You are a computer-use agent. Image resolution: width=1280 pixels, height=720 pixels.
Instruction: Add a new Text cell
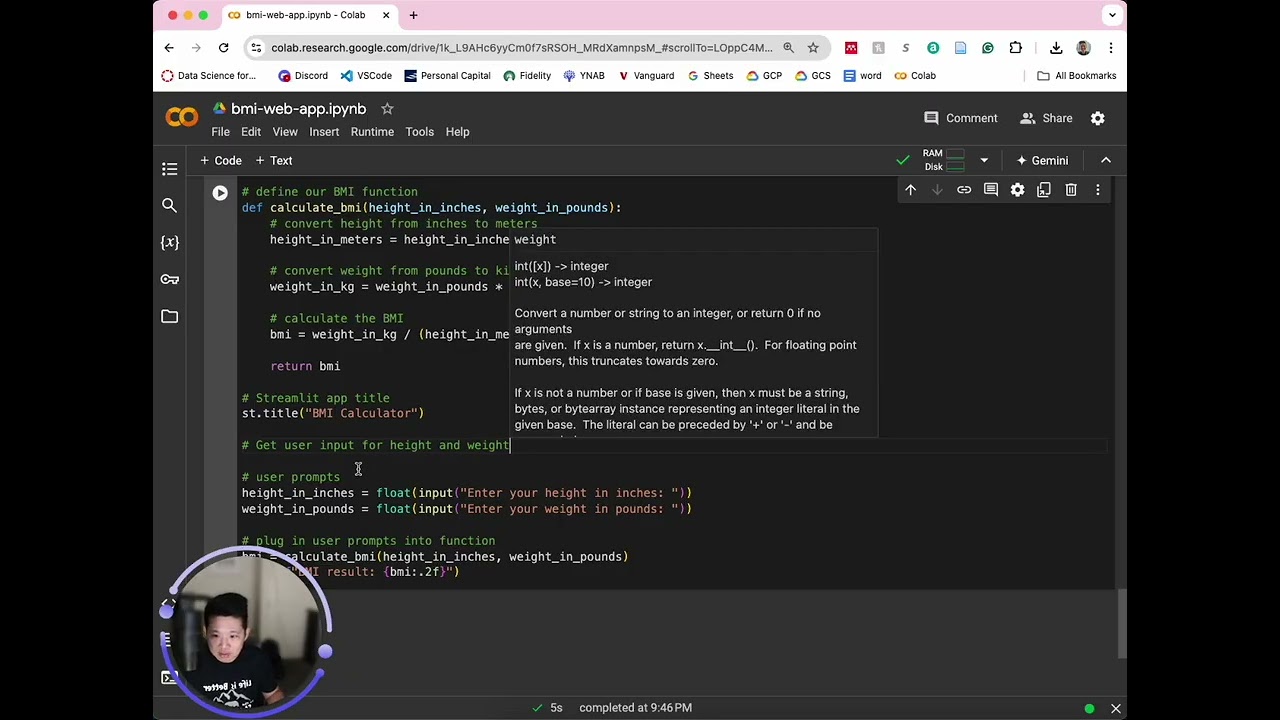click(x=273, y=160)
